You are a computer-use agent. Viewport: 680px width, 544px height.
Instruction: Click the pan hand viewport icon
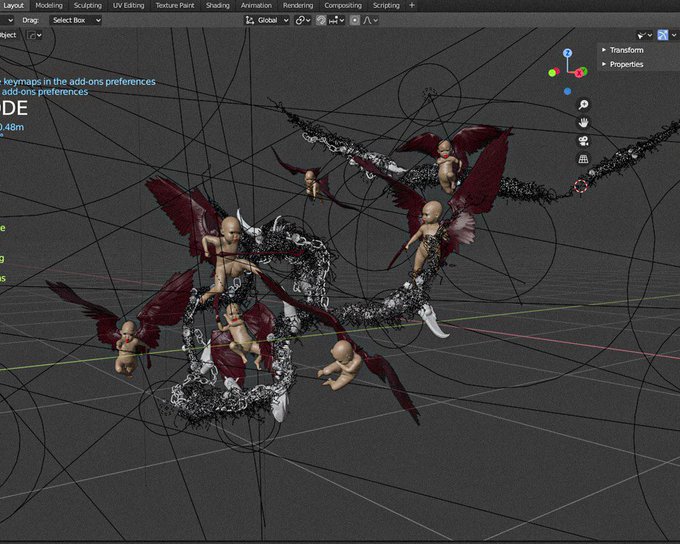(583, 123)
